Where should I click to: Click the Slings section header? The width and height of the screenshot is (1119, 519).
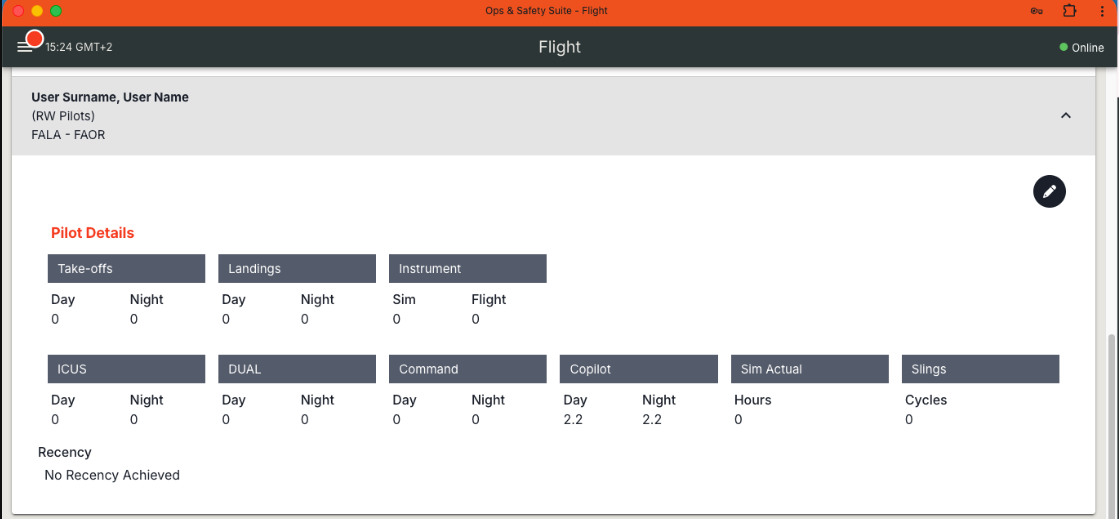tap(980, 369)
